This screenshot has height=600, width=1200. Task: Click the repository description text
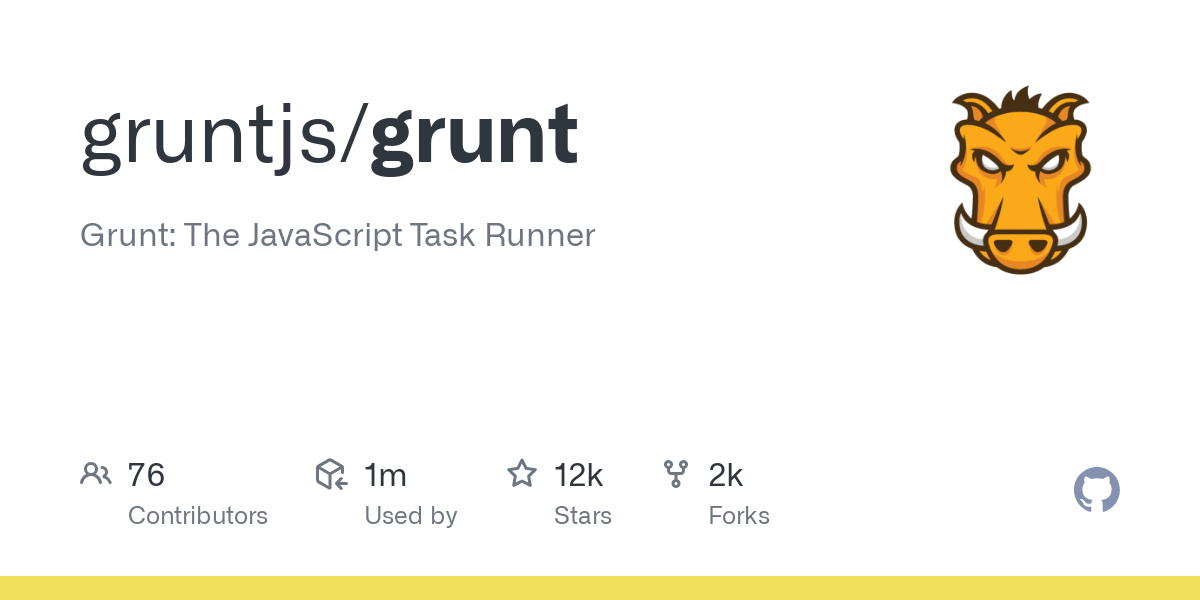click(x=337, y=235)
